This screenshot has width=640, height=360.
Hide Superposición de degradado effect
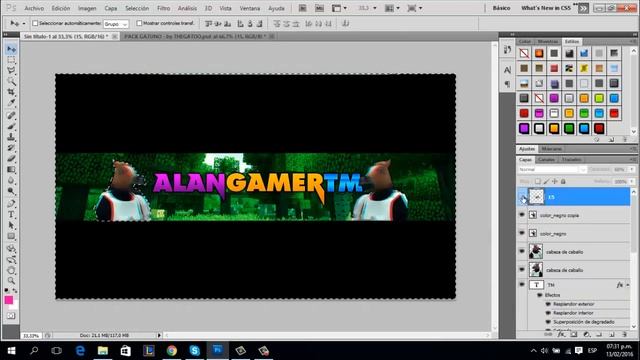pyautogui.click(x=548, y=322)
